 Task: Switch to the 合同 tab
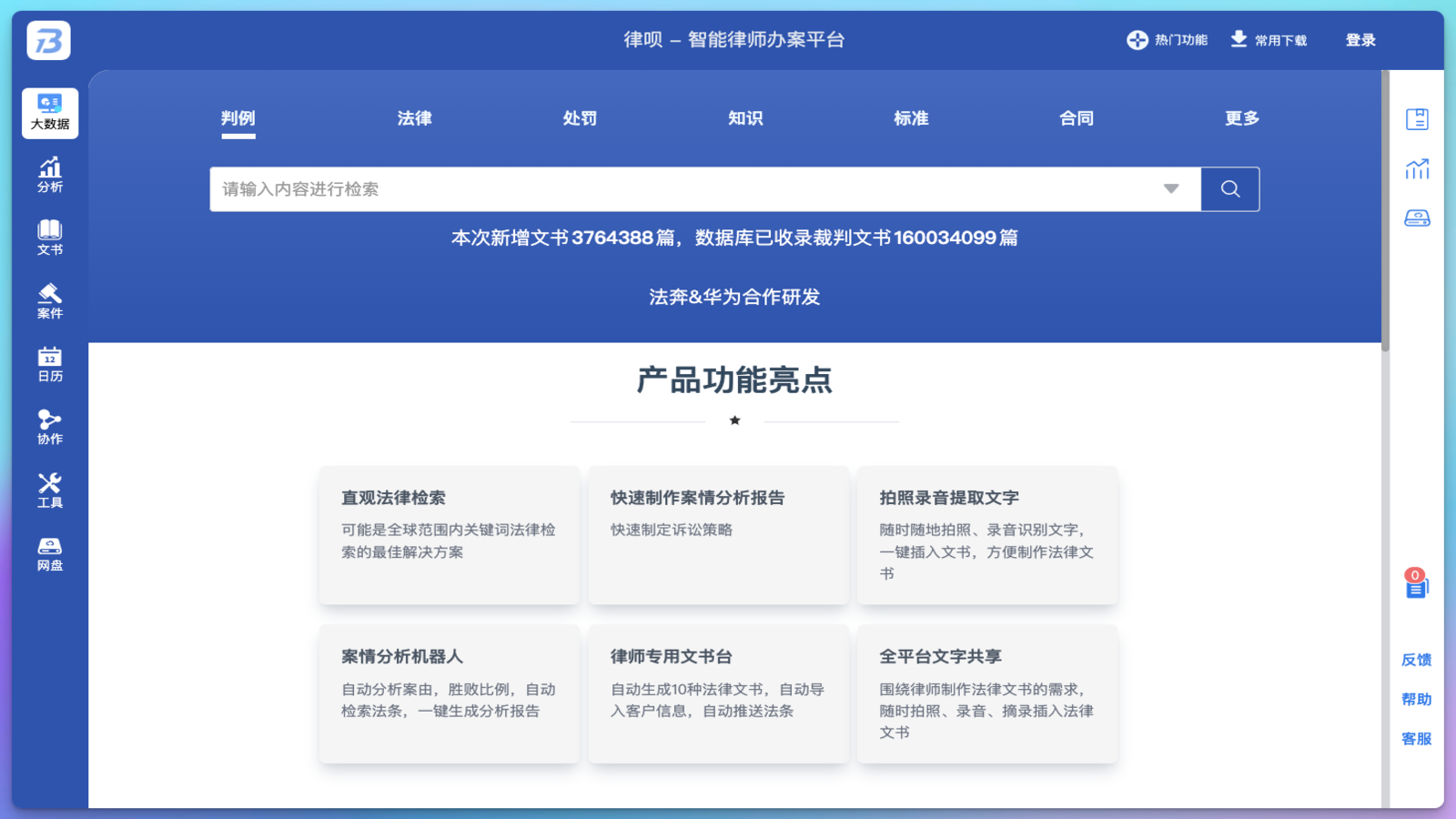(x=1076, y=118)
